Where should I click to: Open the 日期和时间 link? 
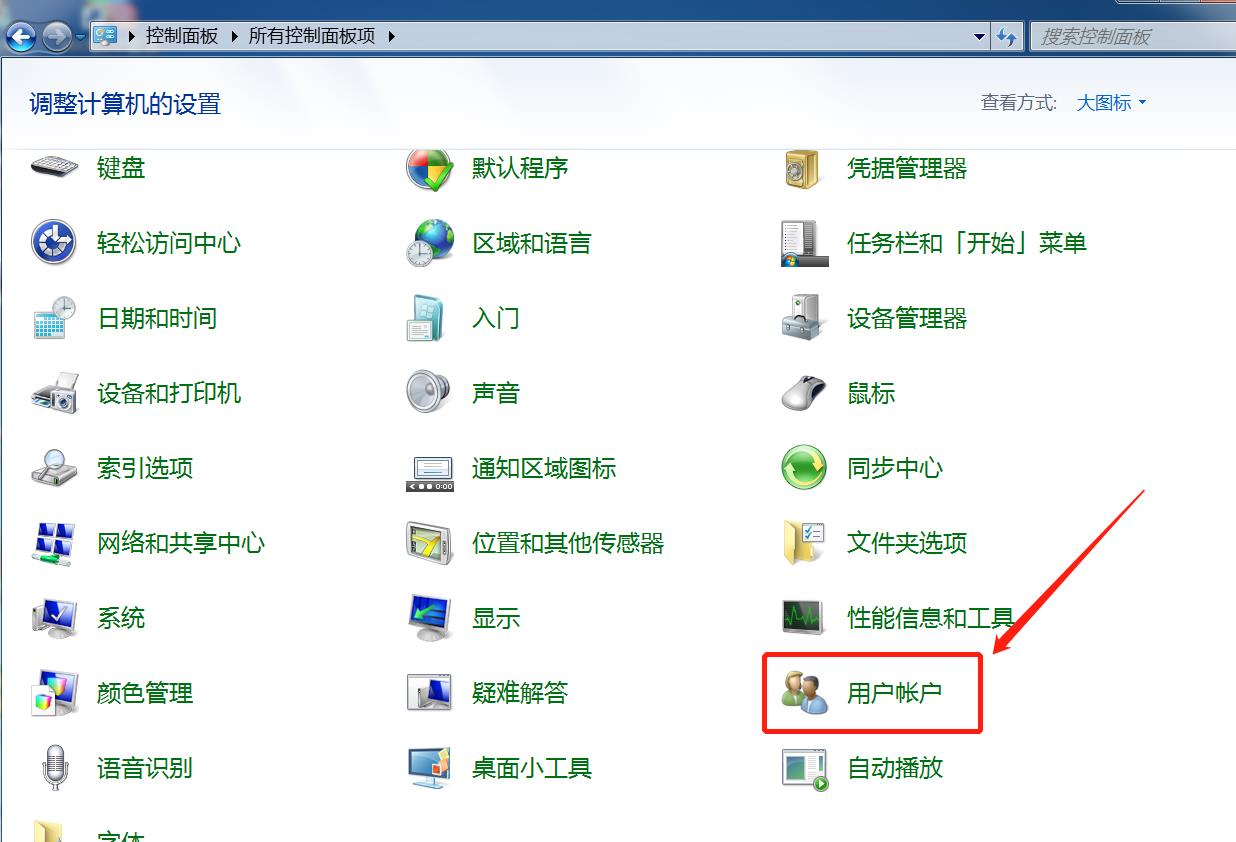coord(157,318)
